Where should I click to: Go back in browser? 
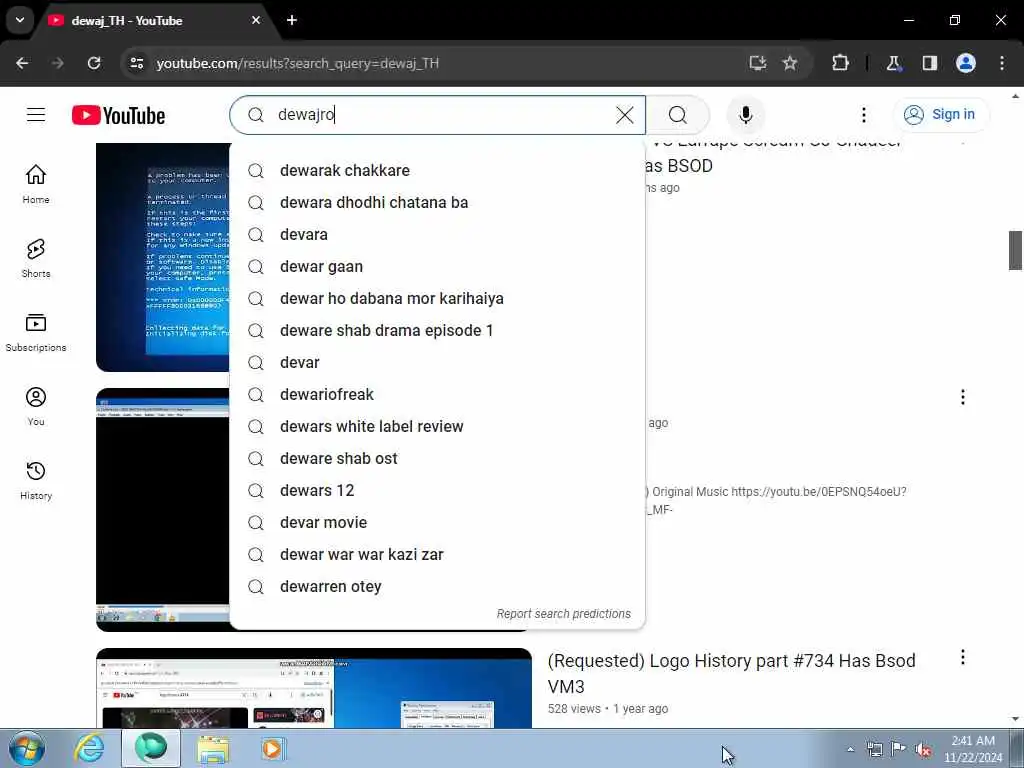22,63
